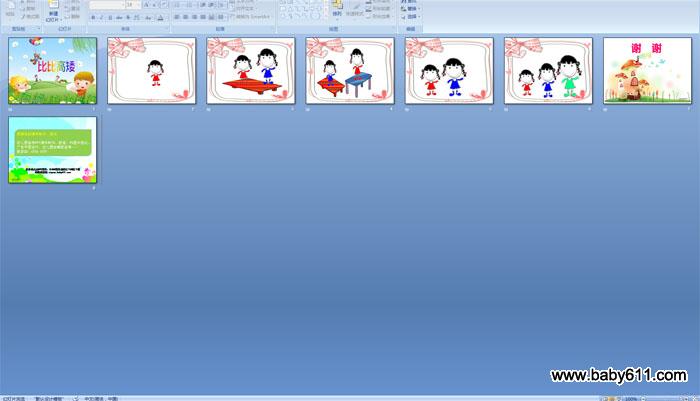This screenshot has height=401, width=700.
Task: Click the Quick Styles icon in drawing group
Action: tap(358, 10)
